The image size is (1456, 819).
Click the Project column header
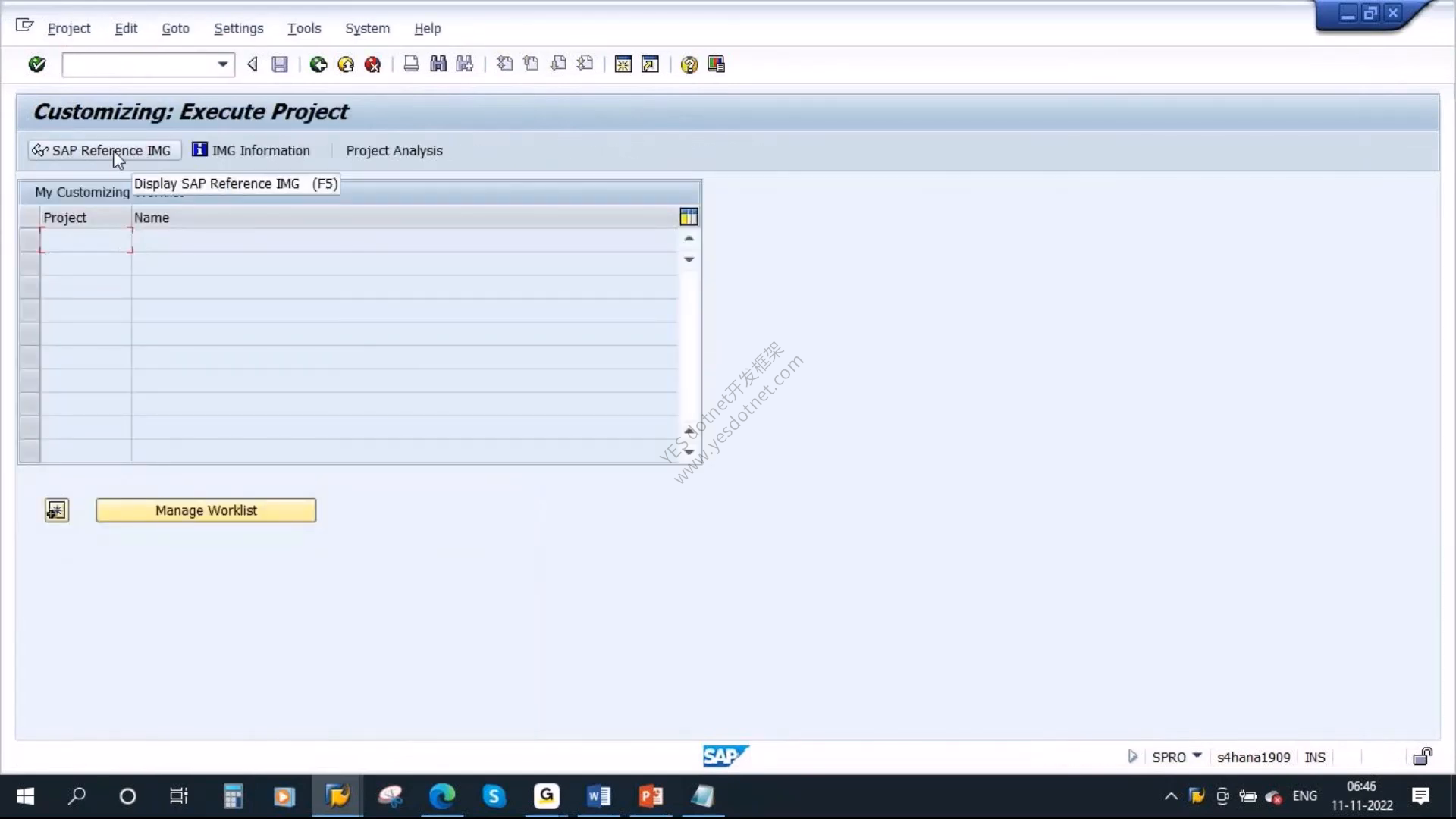[x=86, y=218]
